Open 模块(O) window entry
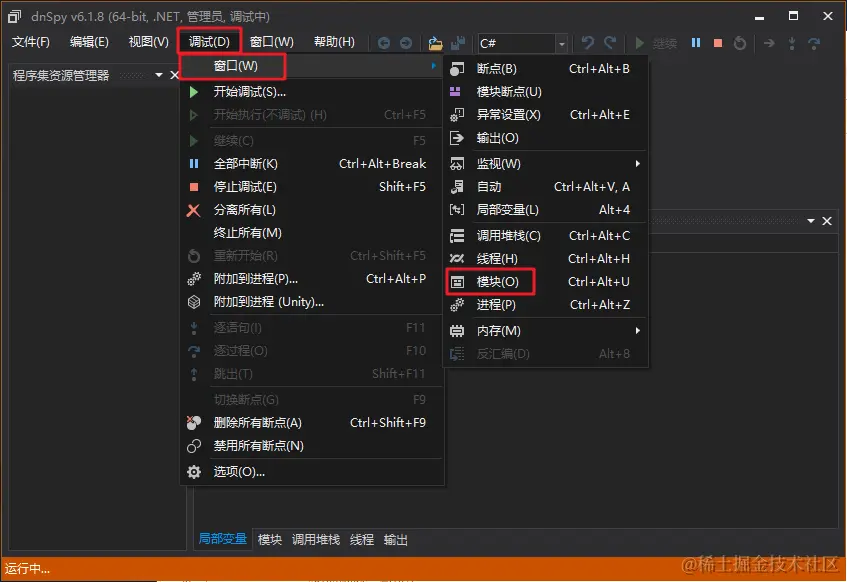Image resolution: width=847 pixels, height=582 pixels. coord(546,282)
